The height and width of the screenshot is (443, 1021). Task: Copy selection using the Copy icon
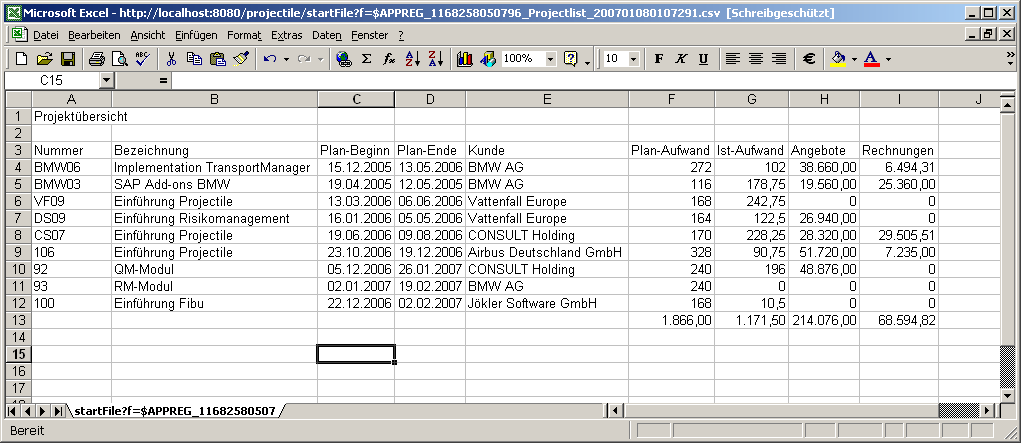tap(194, 59)
